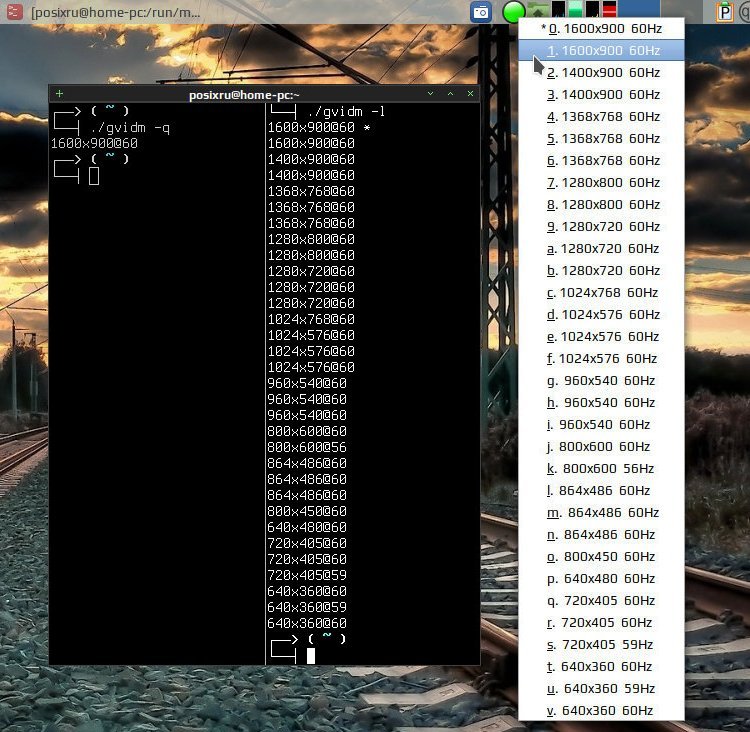Focus the left terminal pane prompt cursor

pyautogui.click(x=94, y=176)
